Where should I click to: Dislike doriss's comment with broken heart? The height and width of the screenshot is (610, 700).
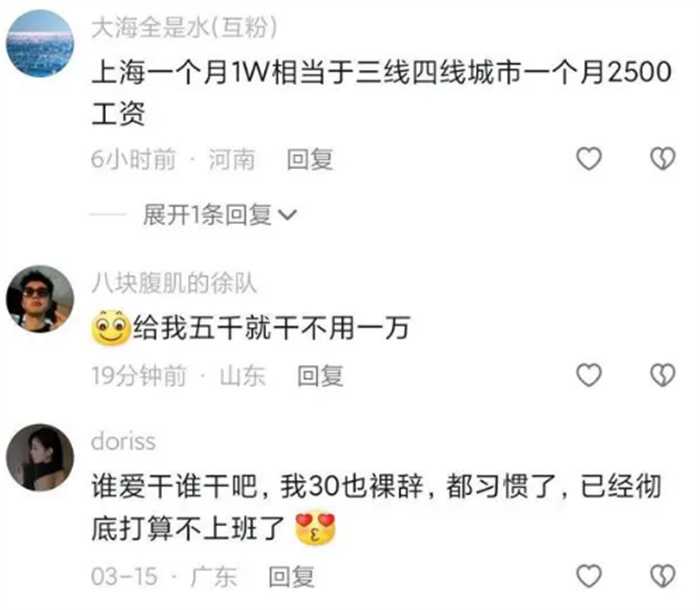pos(662,576)
